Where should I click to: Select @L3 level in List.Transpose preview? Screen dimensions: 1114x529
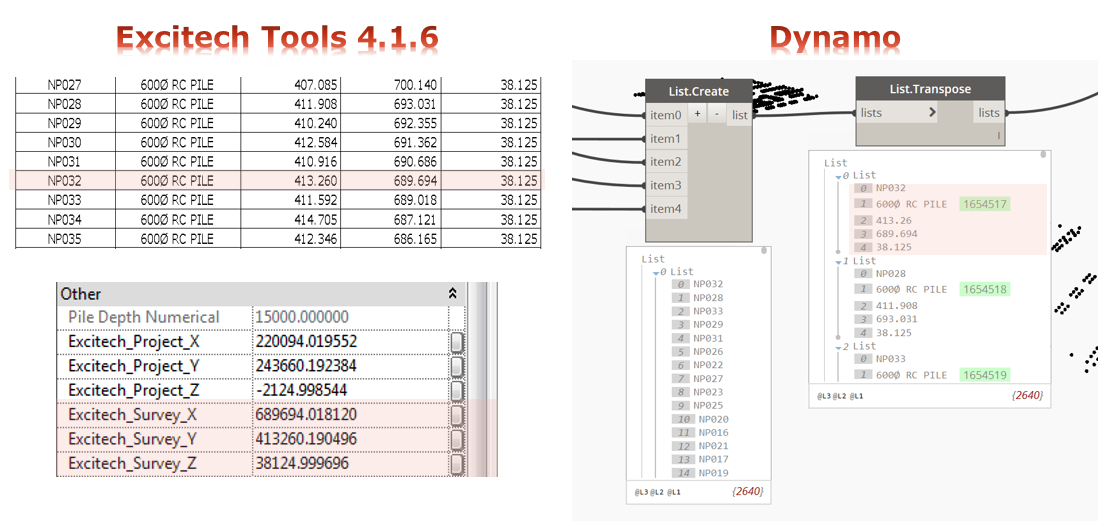(x=823, y=395)
